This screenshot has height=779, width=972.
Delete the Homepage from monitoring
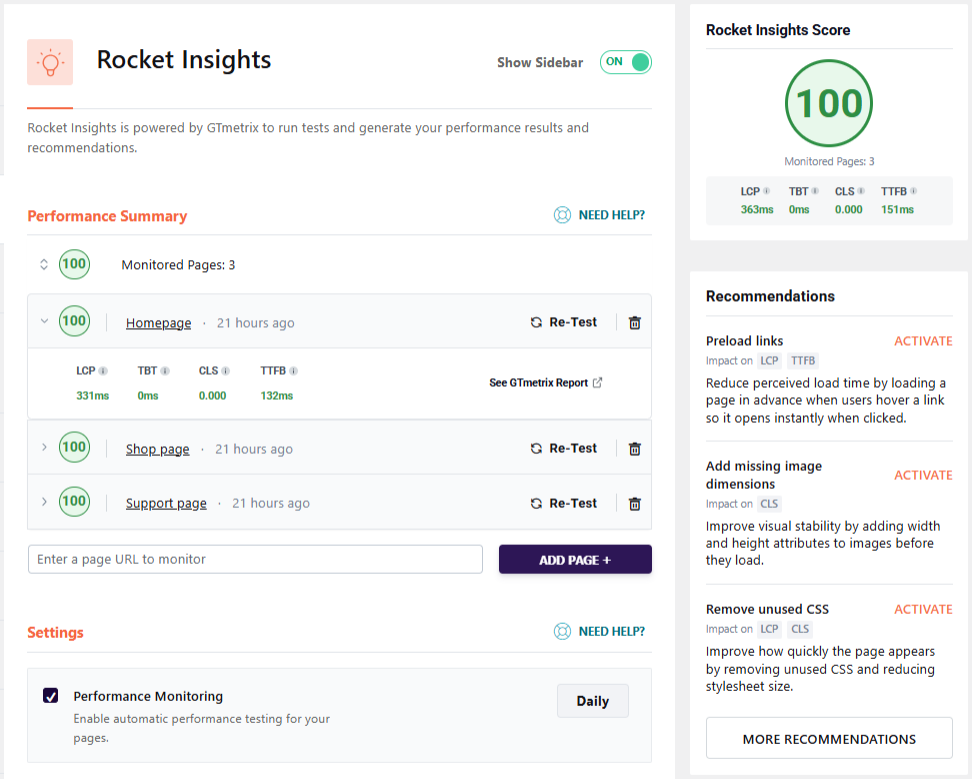click(x=635, y=323)
